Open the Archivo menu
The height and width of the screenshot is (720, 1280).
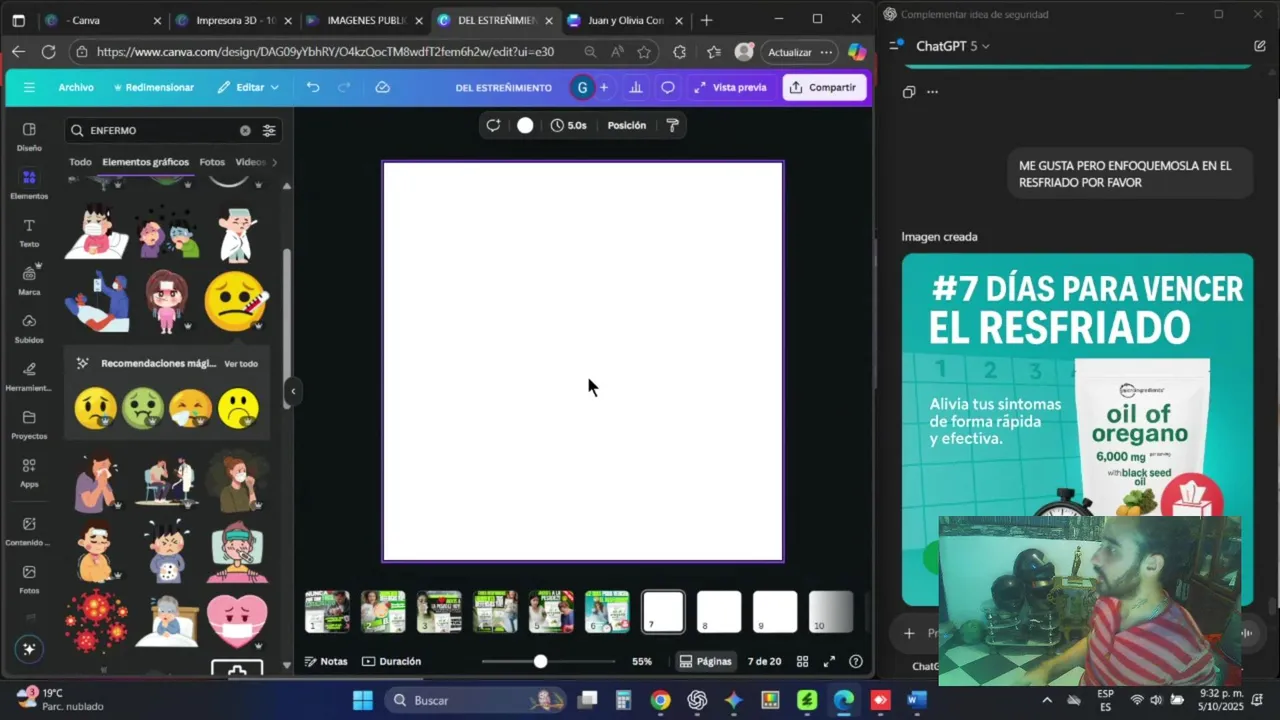click(x=76, y=87)
